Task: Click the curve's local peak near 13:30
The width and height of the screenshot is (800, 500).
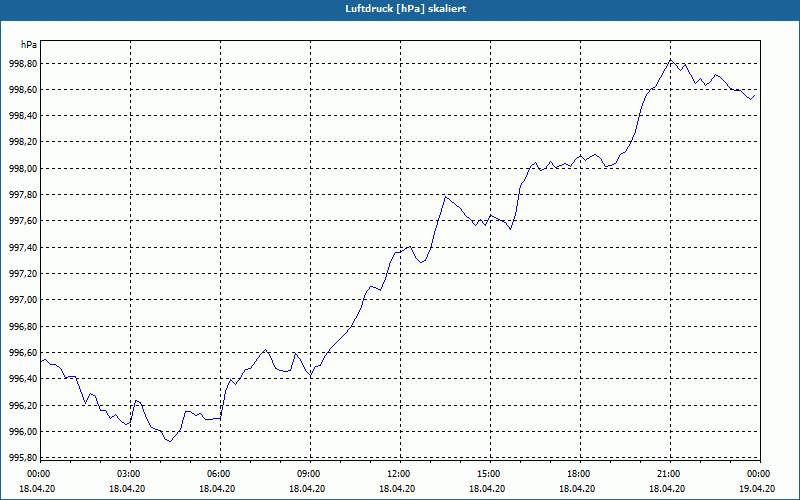Action: [x=445, y=196]
